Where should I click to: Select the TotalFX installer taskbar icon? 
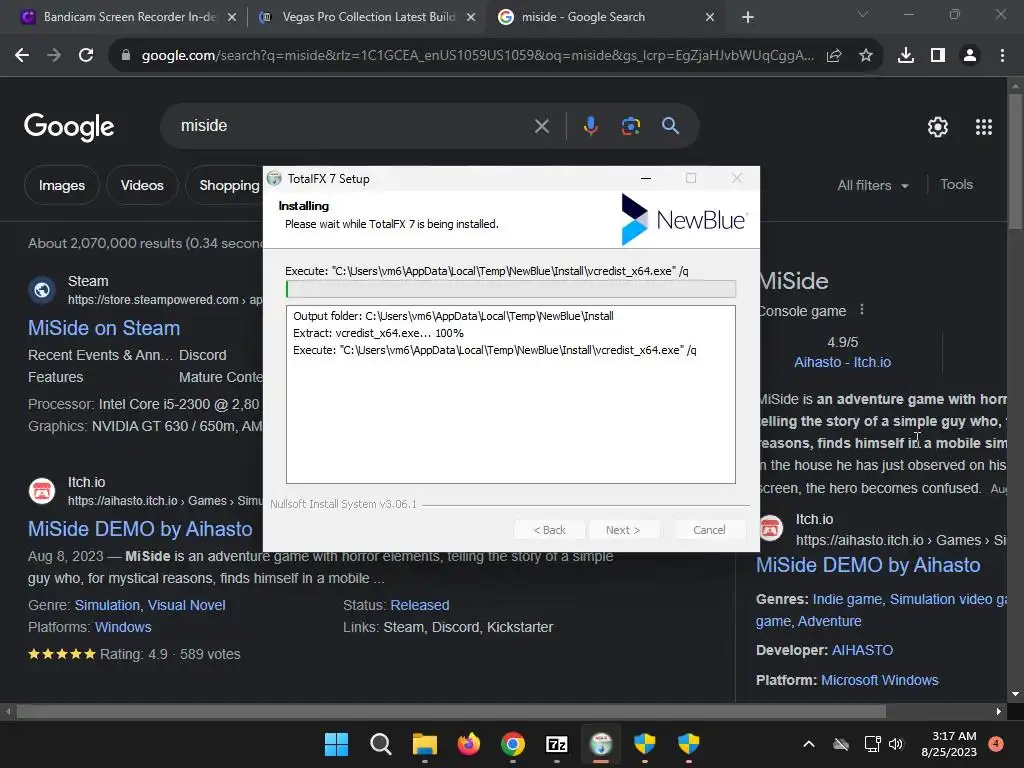601,744
